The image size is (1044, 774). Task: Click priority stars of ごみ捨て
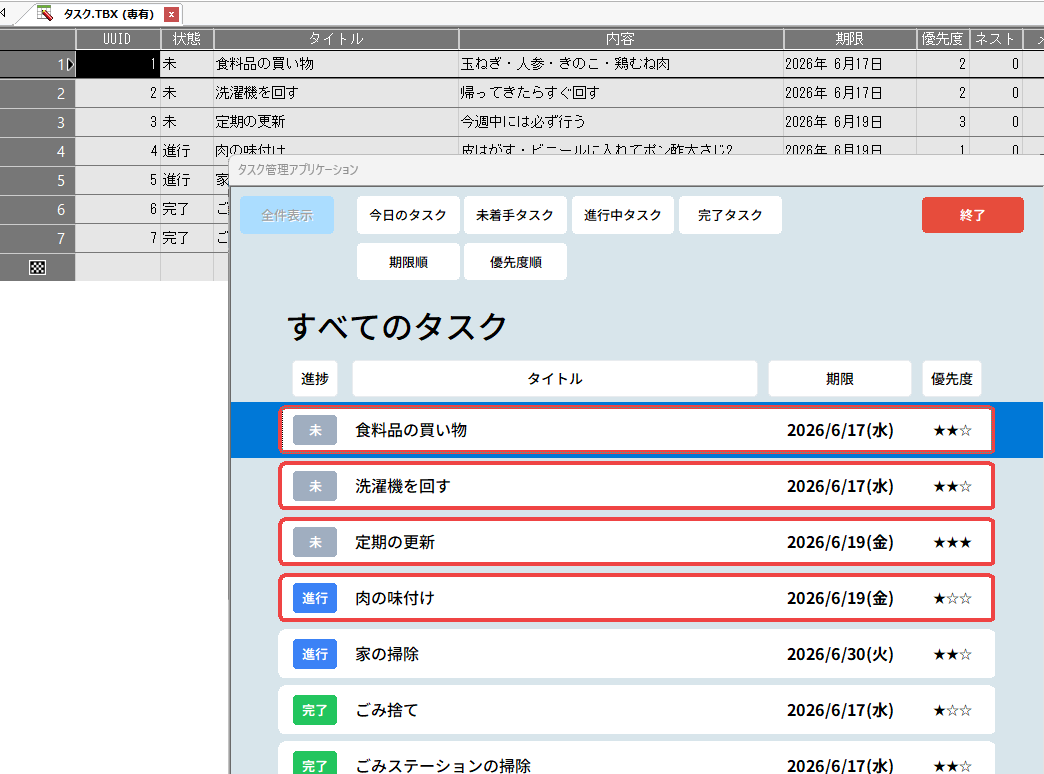pyautogui.click(x=952, y=710)
